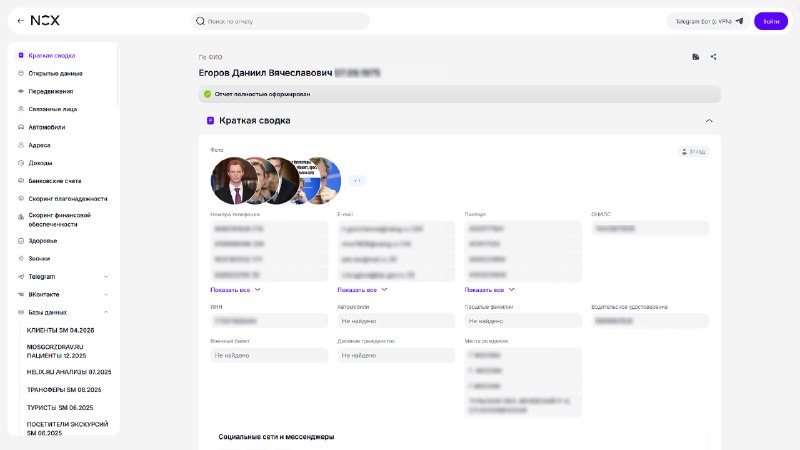The image size is (800, 450).
Task: Collapse the Краткая сводка section
Action: tap(709, 121)
